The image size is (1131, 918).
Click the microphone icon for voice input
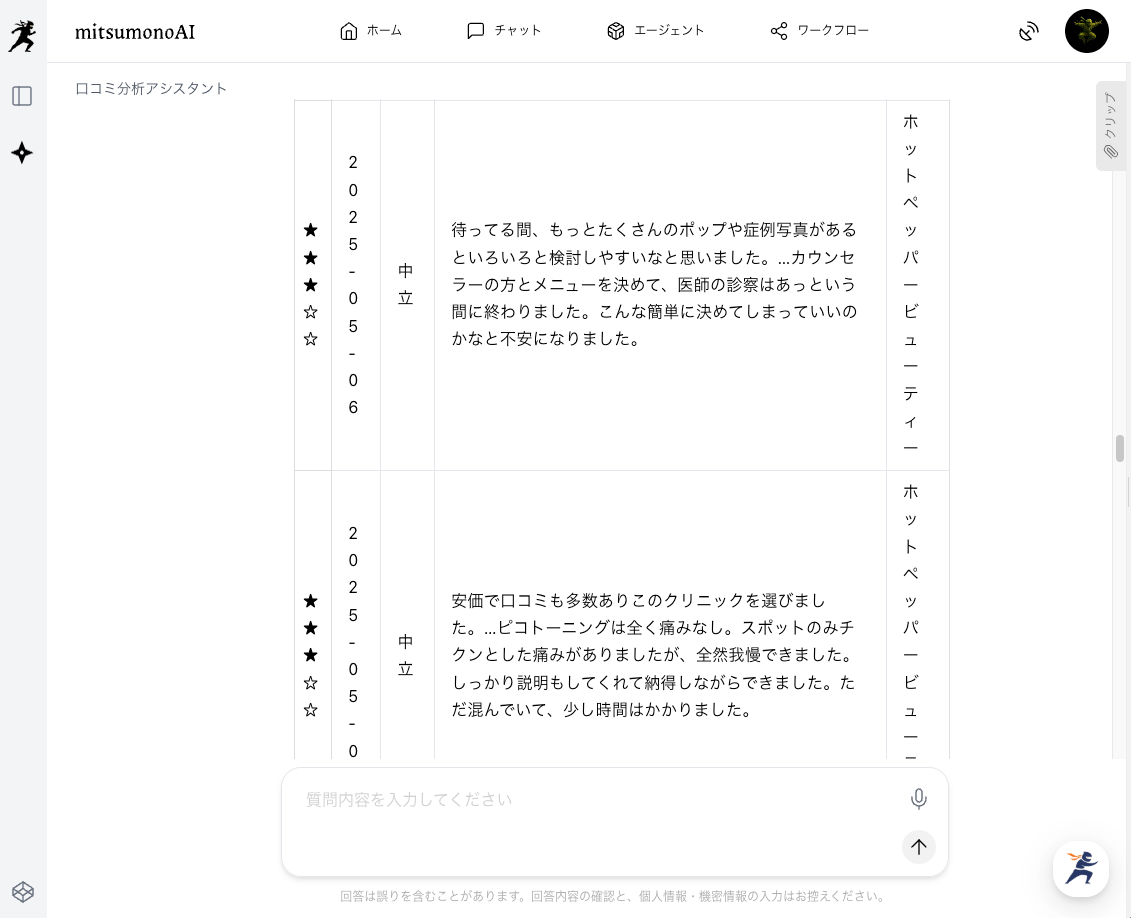(918, 799)
